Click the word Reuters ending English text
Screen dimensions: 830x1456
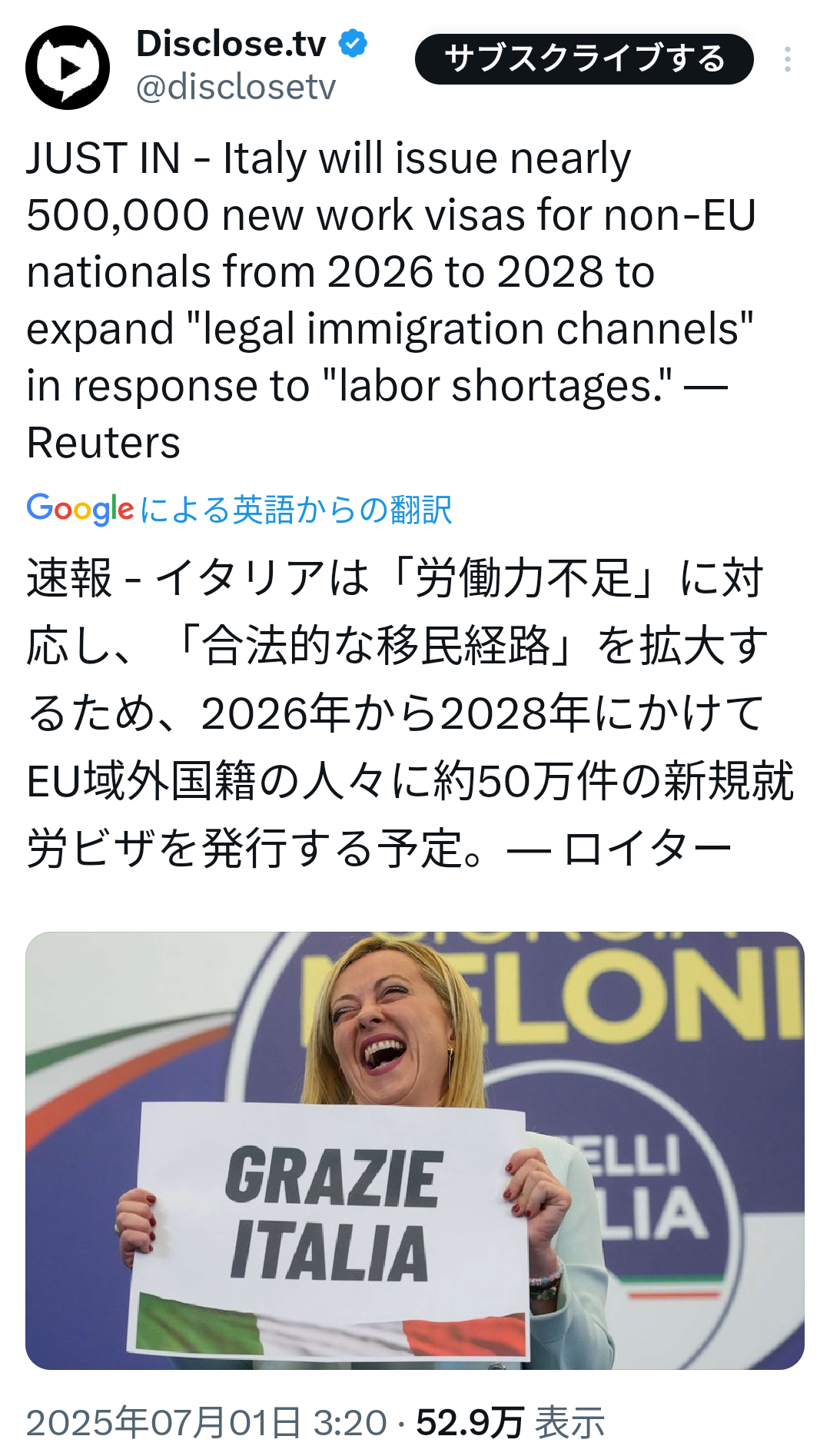click(104, 443)
